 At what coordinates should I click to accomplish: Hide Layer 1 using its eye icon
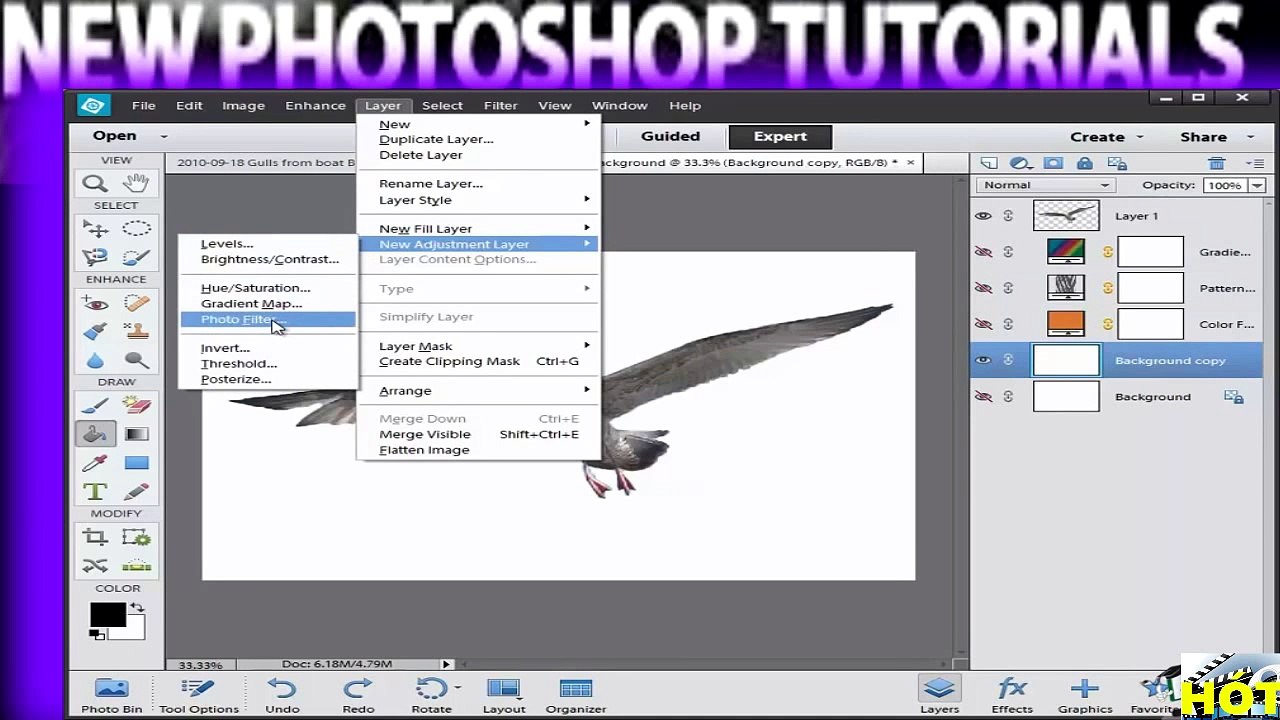(x=983, y=216)
